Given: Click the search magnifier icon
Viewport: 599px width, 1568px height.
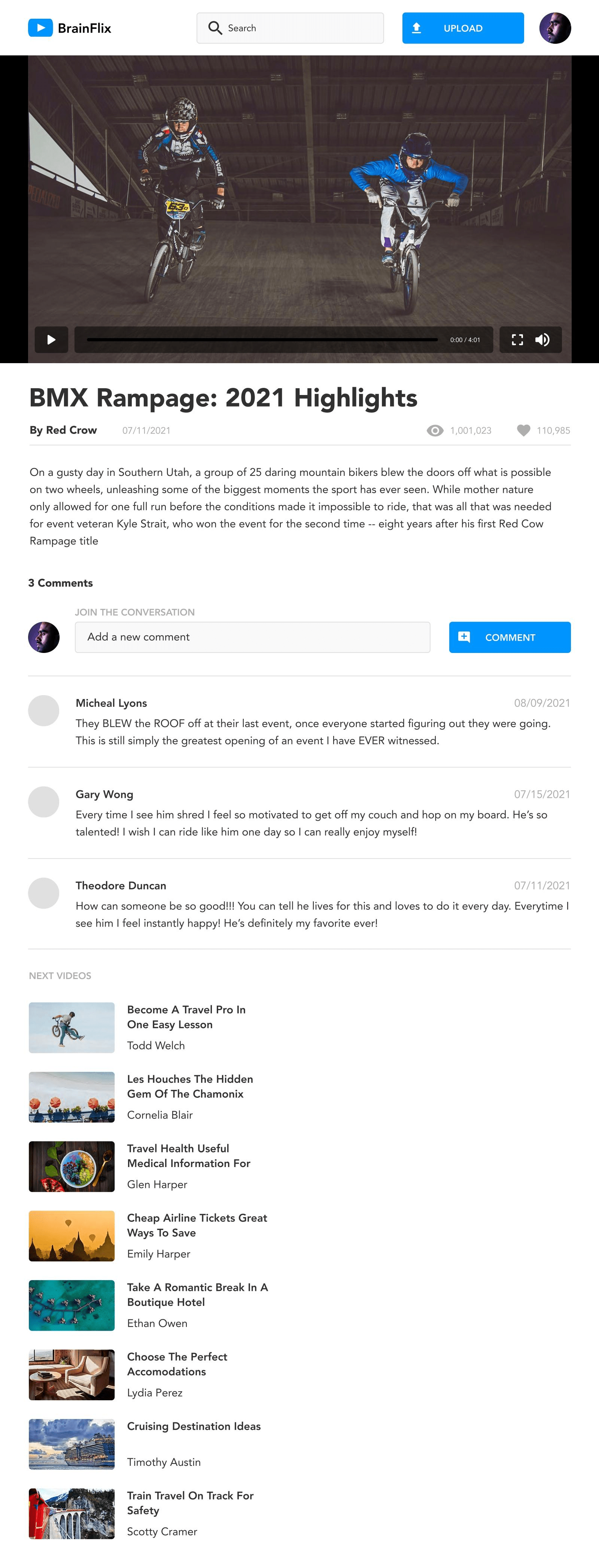Looking at the screenshot, I should pos(215,28).
